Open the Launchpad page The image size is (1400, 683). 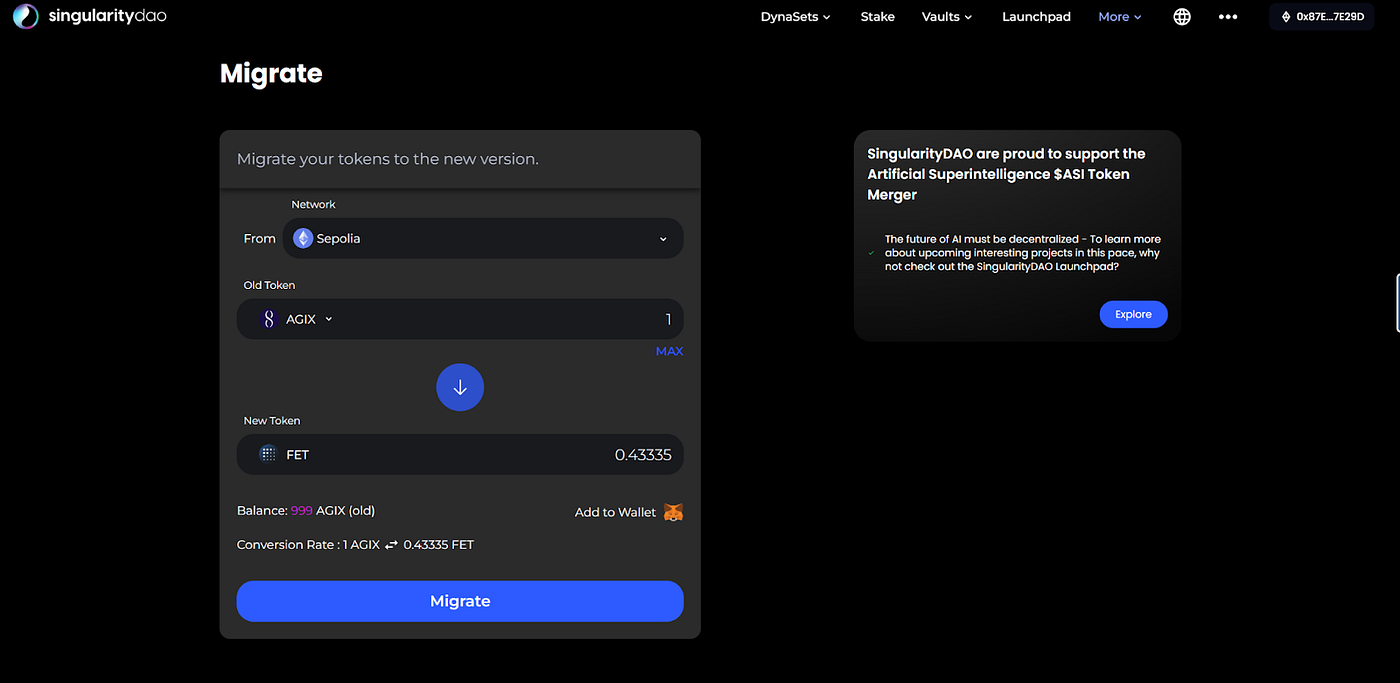click(x=1036, y=17)
